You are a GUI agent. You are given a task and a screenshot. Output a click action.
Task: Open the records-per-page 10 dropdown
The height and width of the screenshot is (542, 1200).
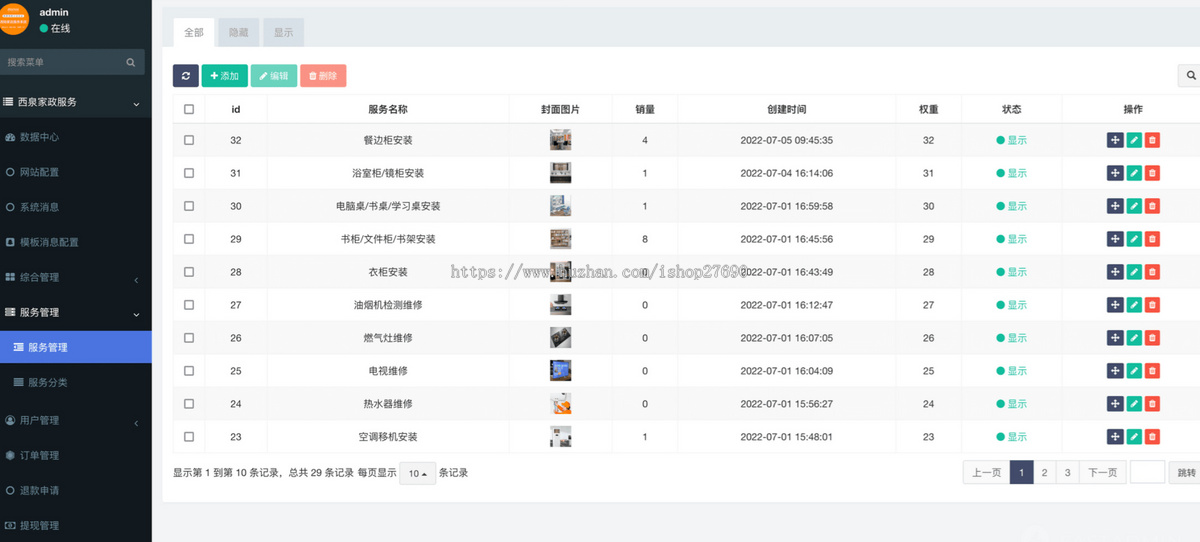417,473
